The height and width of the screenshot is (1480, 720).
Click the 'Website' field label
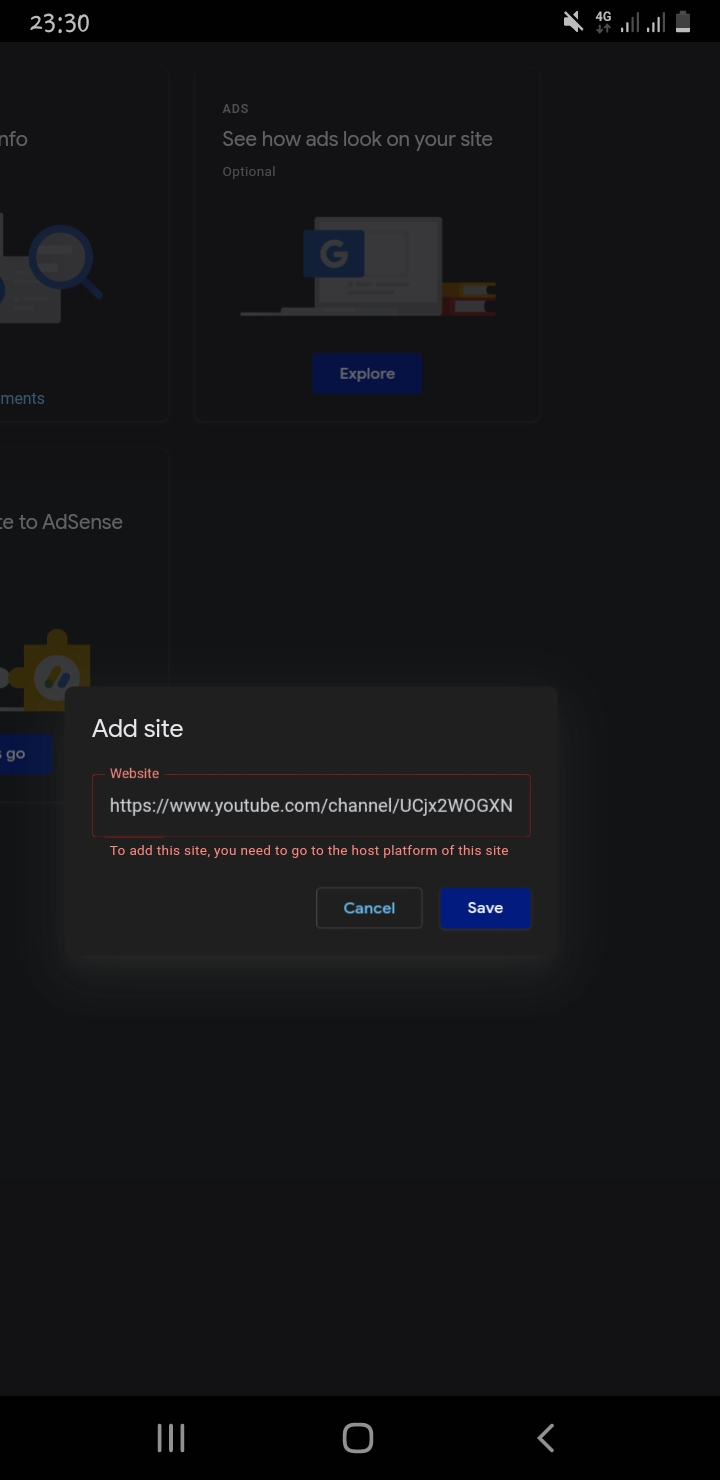point(134,773)
